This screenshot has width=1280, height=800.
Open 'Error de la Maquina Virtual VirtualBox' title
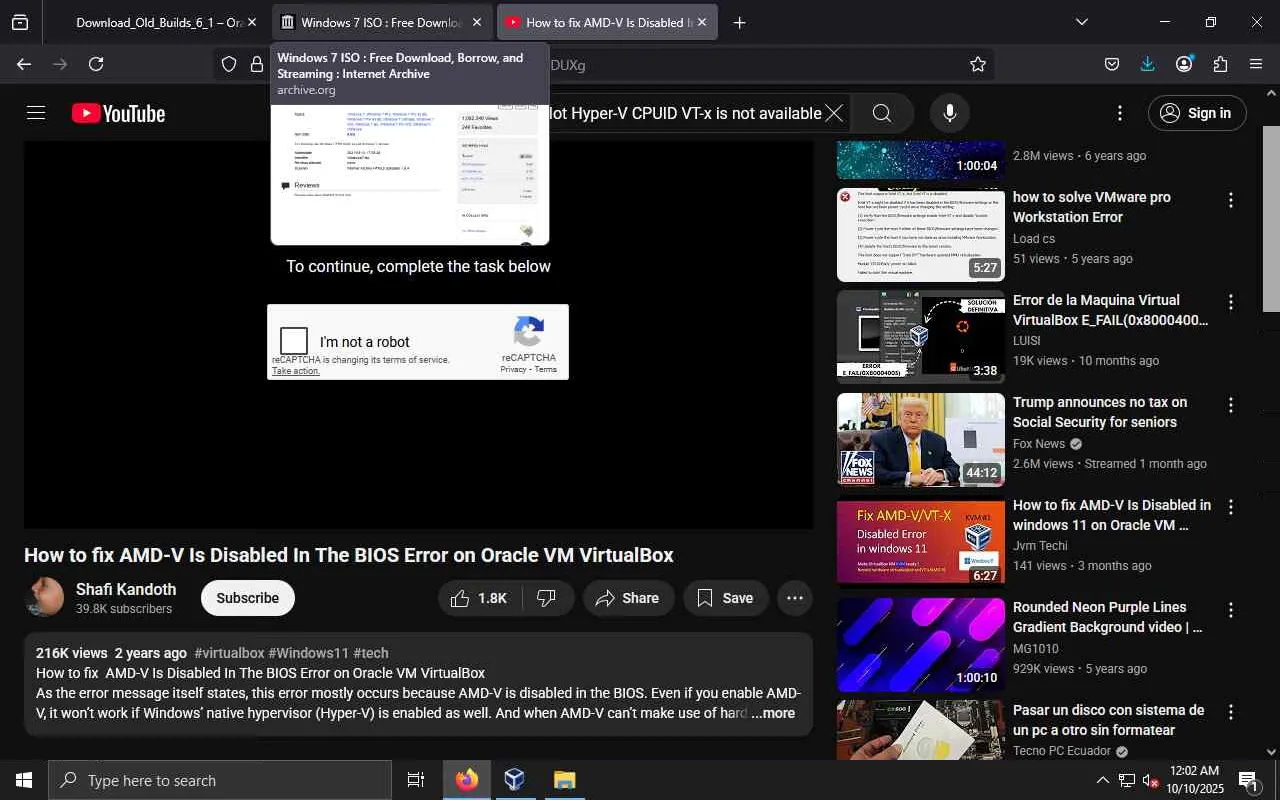[1110, 310]
